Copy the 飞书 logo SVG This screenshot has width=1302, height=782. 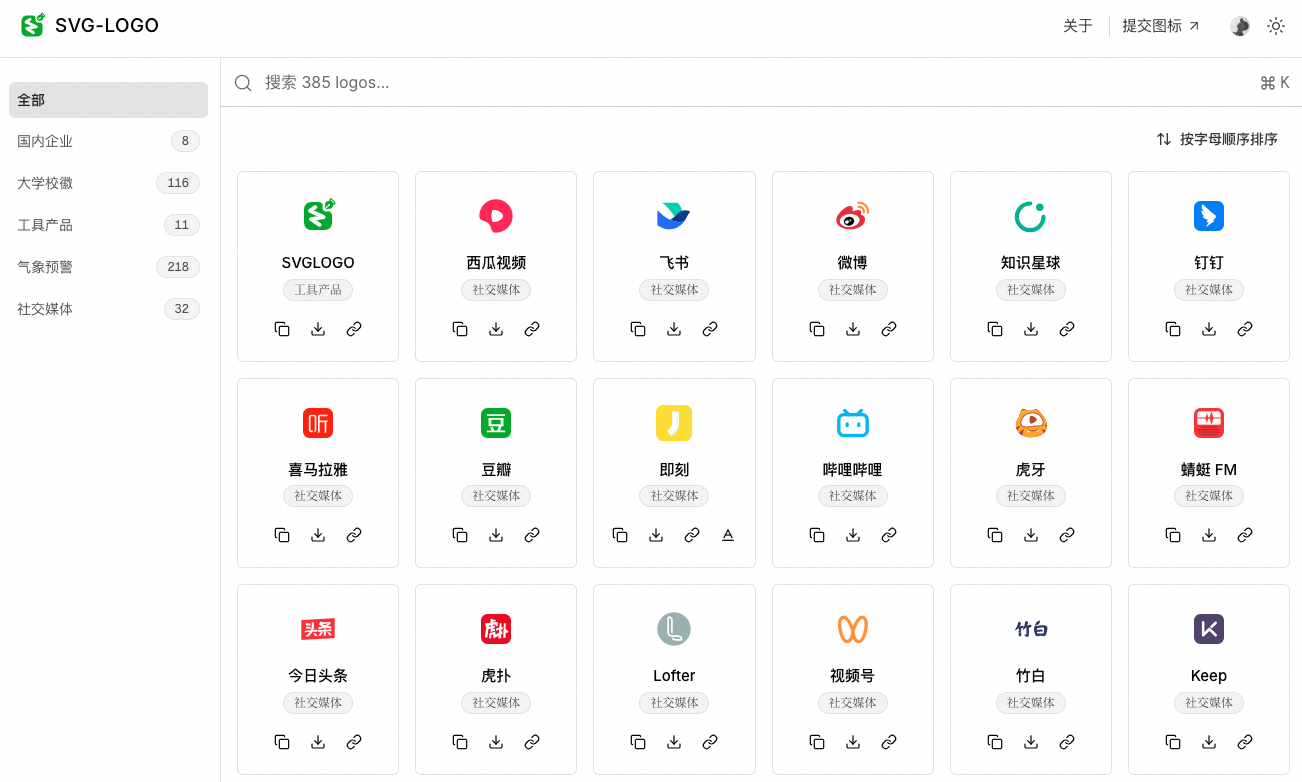pyautogui.click(x=638, y=329)
